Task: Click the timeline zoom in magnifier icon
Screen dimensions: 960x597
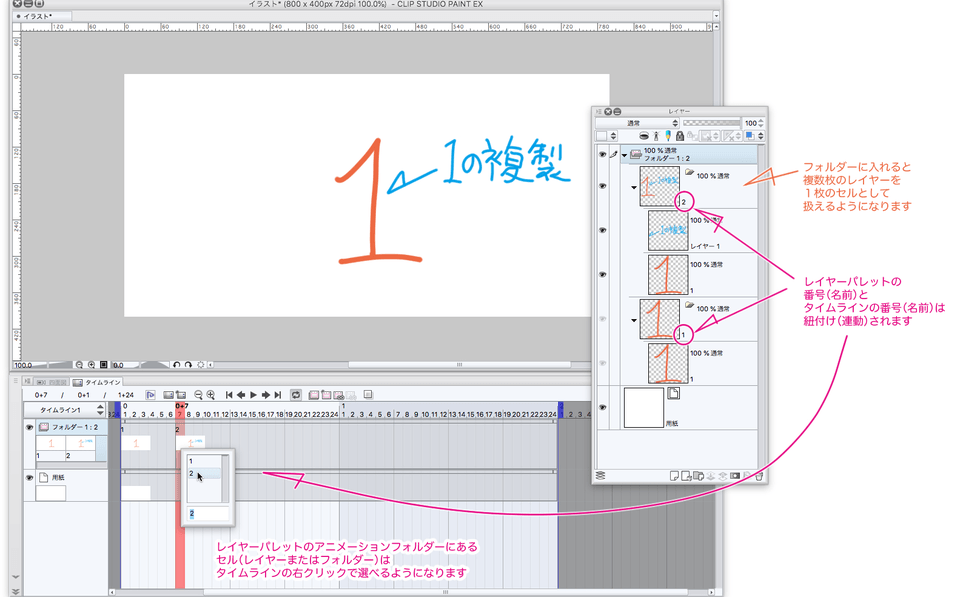Action: [x=210, y=395]
